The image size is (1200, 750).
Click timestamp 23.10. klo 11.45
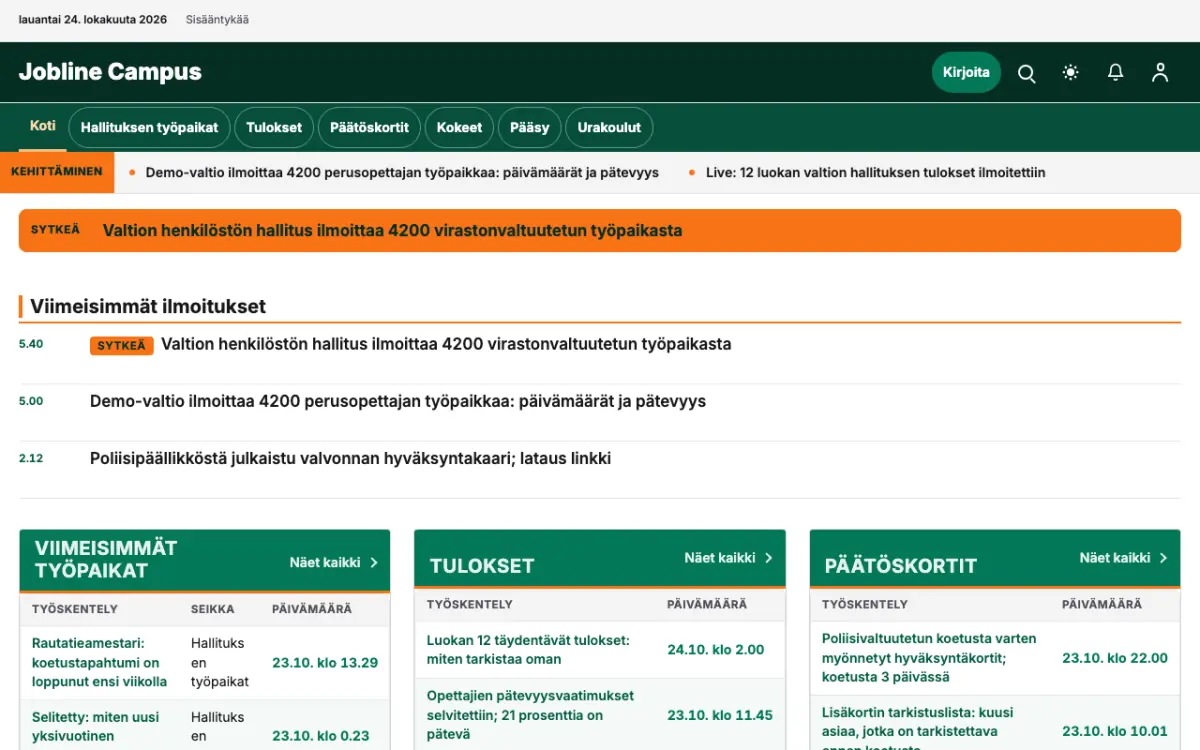[x=720, y=715]
